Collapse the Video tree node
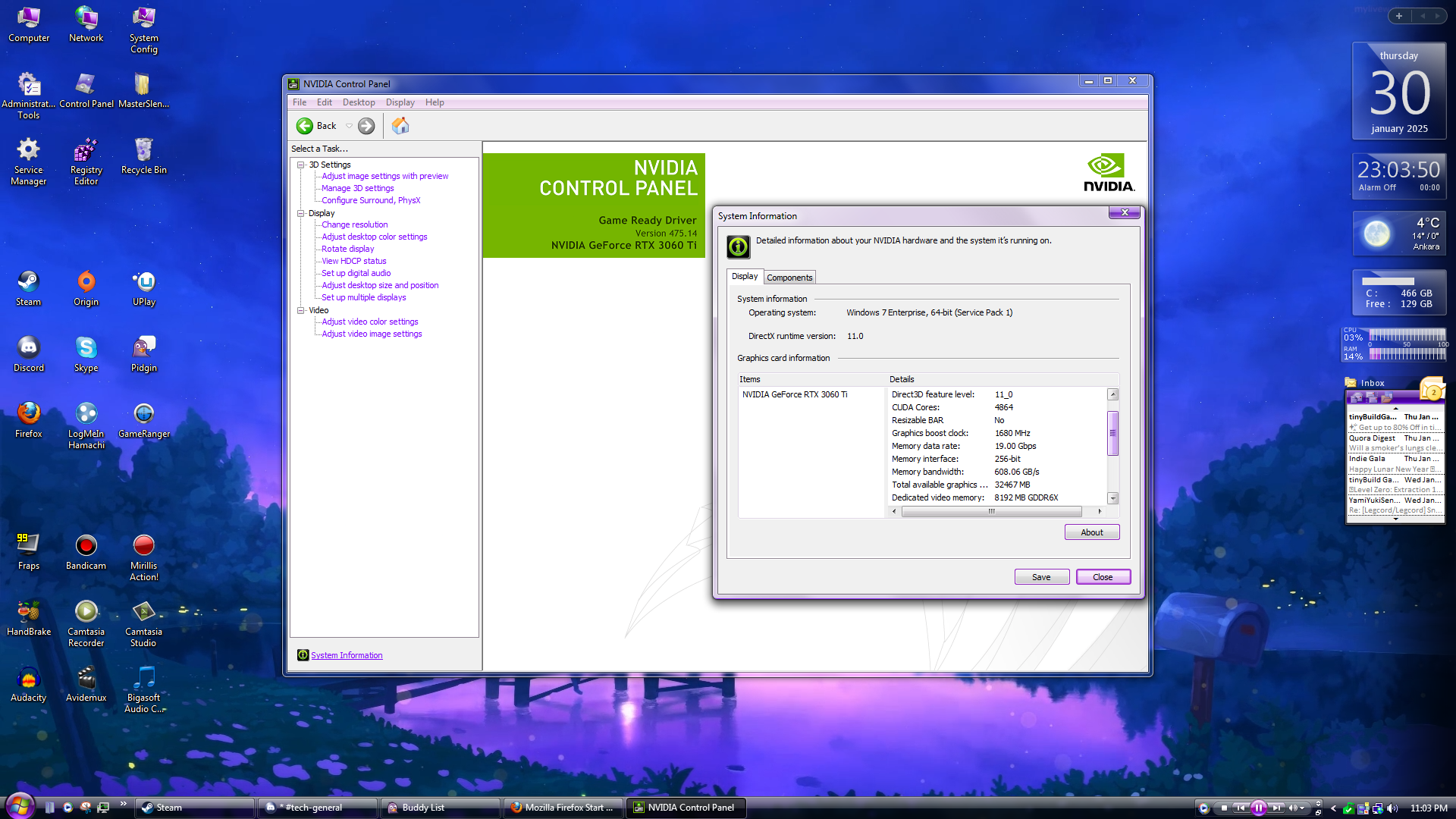The width and height of the screenshot is (1456, 819). tap(301, 310)
